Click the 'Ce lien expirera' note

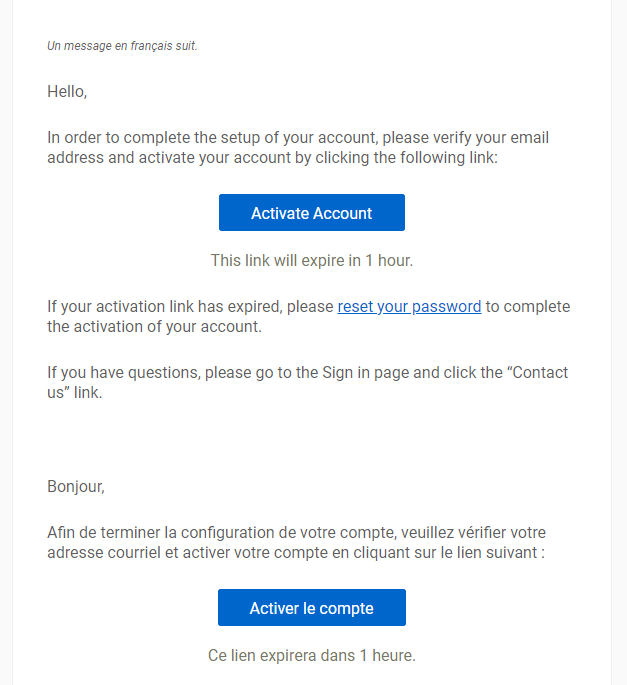tap(311, 656)
